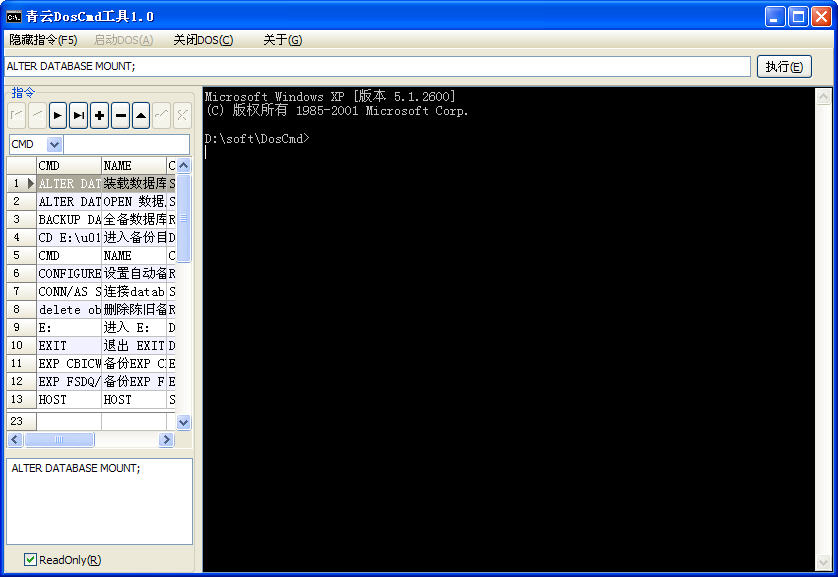The image size is (838, 577).
Task: Select the BACKUP DA row 3
Action: point(91,220)
